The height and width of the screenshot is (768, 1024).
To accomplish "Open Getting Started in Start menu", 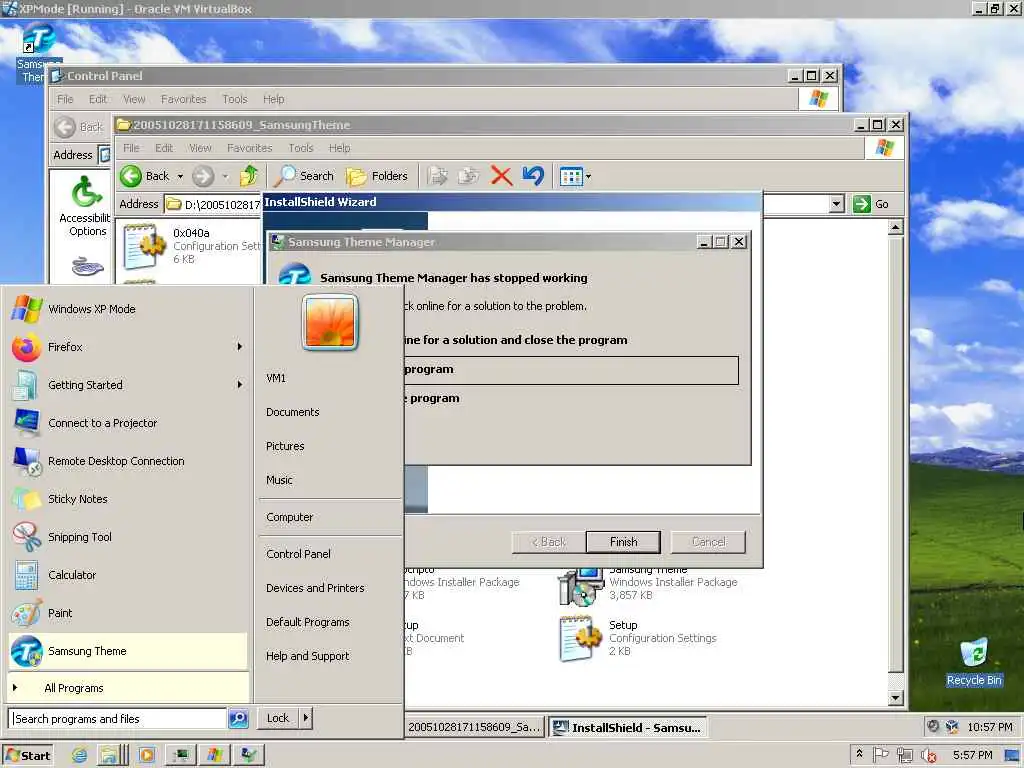I will [127, 385].
